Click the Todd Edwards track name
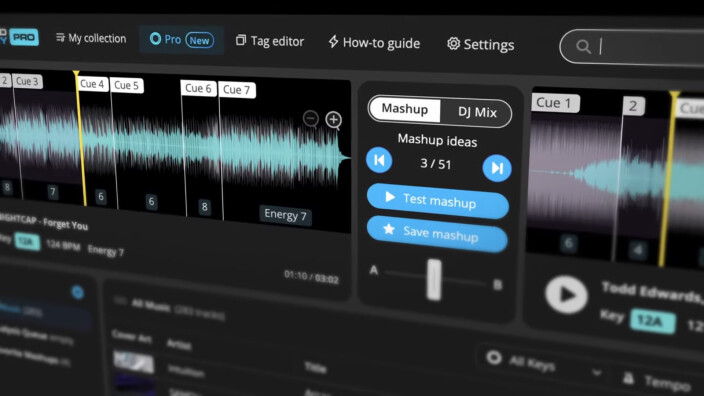 [652, 292]
